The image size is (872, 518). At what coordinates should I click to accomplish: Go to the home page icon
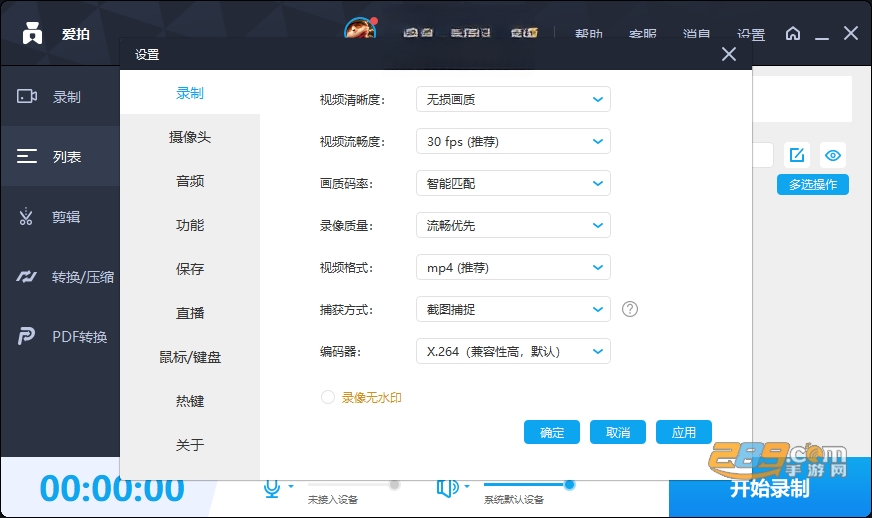pyautogui.click(x=793, y=33)
